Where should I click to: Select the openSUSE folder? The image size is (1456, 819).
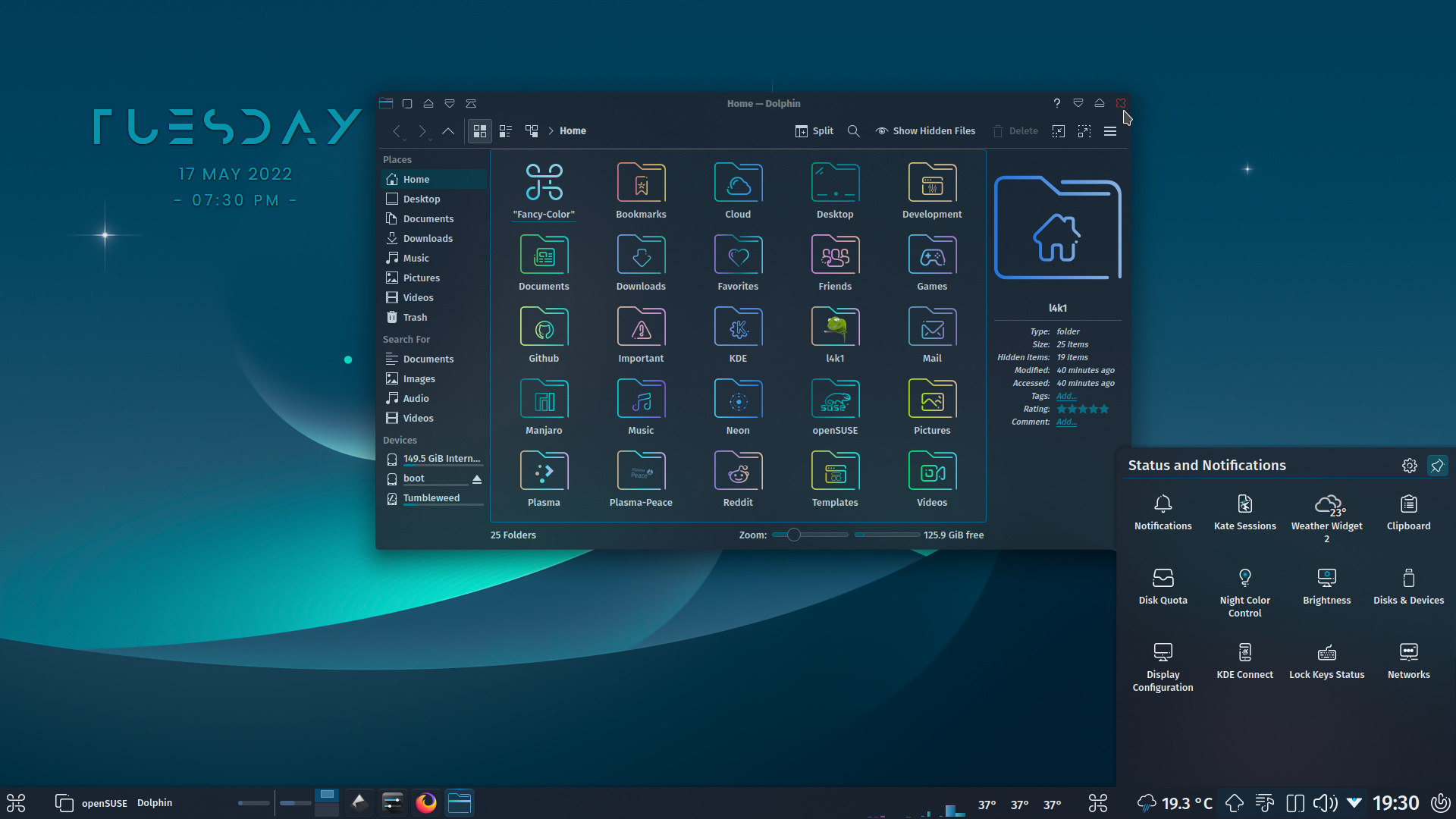click(835, 406)
